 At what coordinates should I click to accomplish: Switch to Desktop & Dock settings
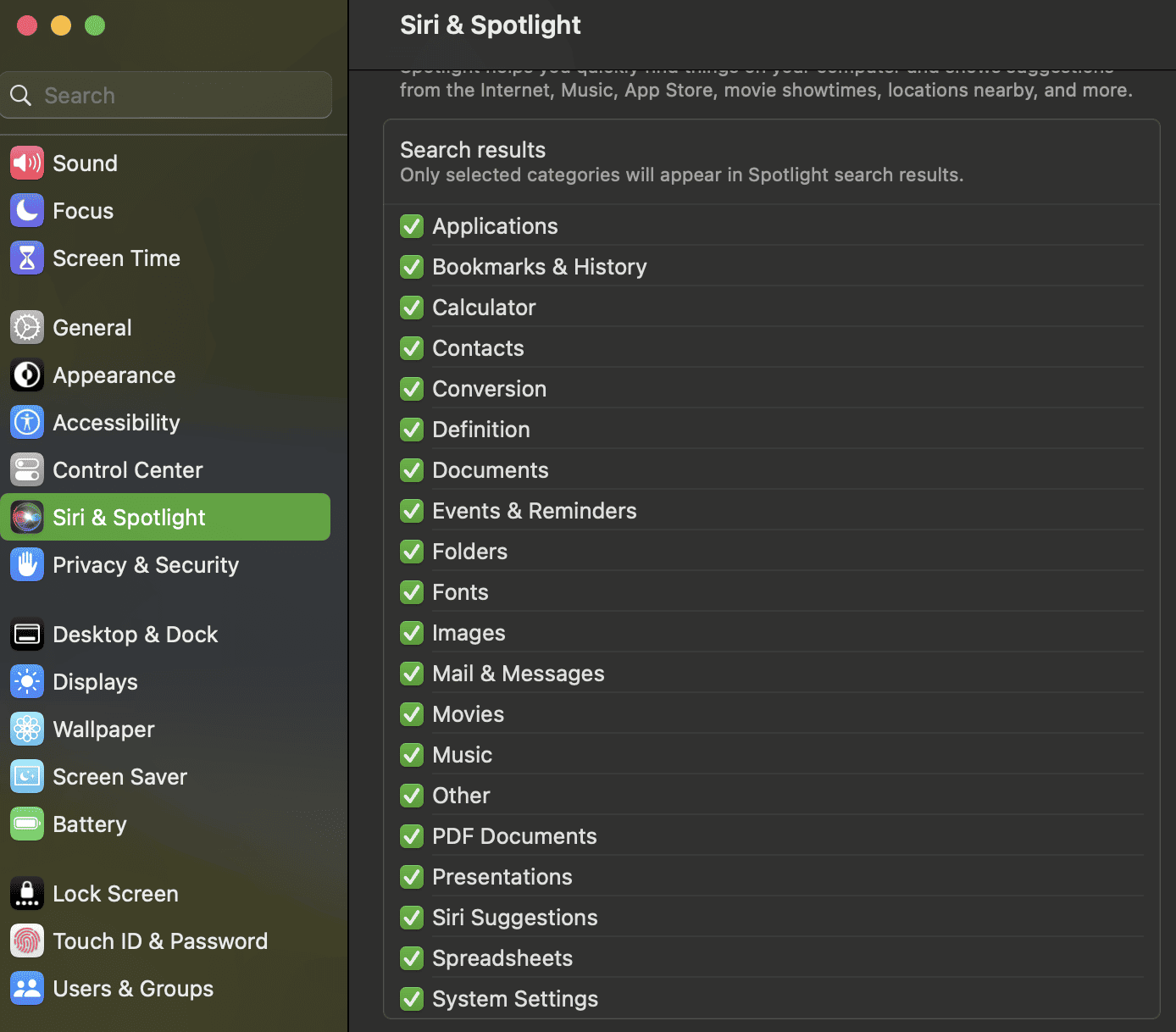coord(135,635)
